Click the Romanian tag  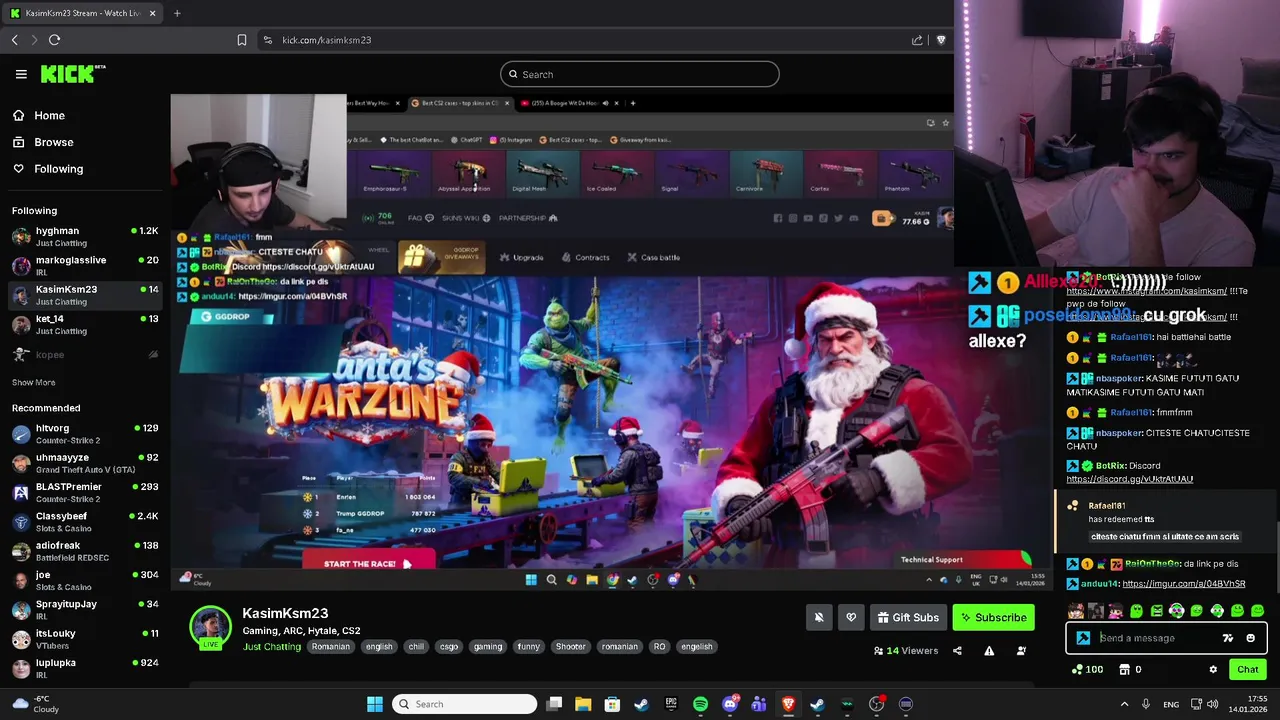point(330,647)
